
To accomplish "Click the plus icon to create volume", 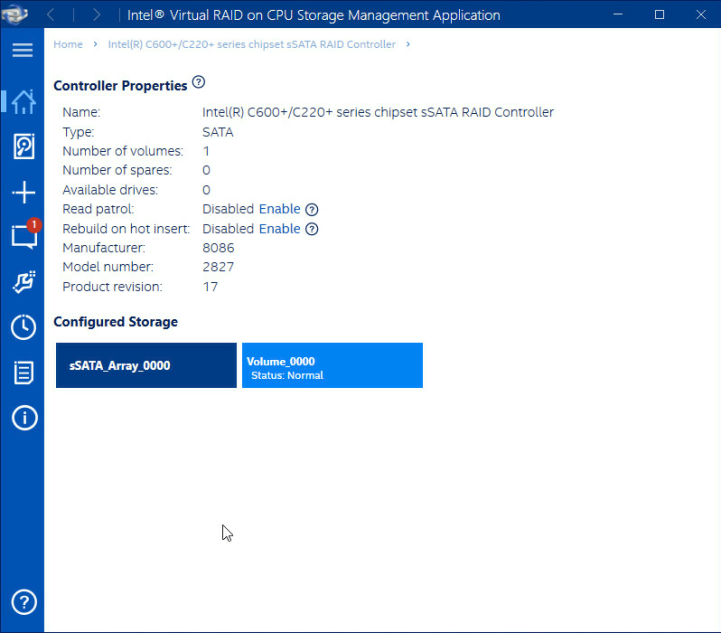I will click(23, 192).
